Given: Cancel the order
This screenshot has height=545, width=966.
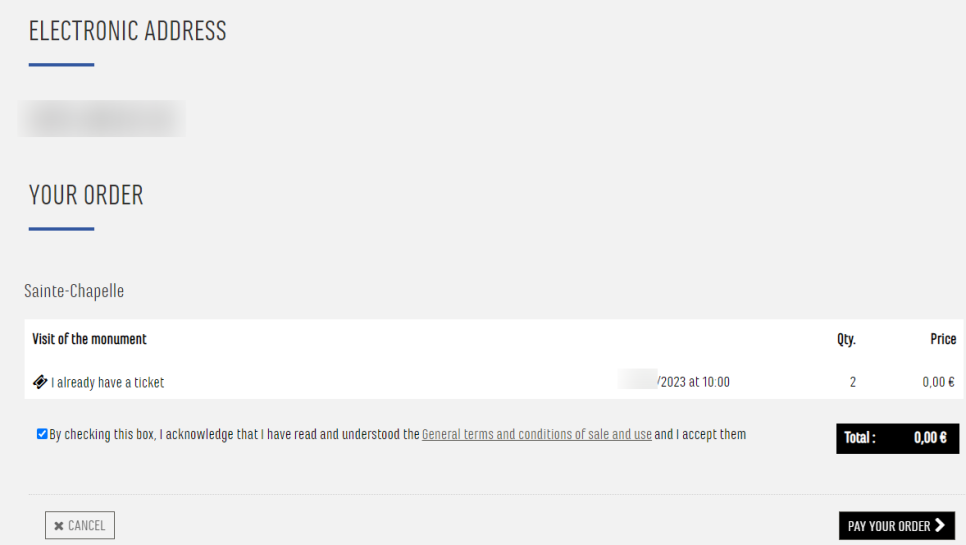Looking at the screenshot, I should (79, 525).
